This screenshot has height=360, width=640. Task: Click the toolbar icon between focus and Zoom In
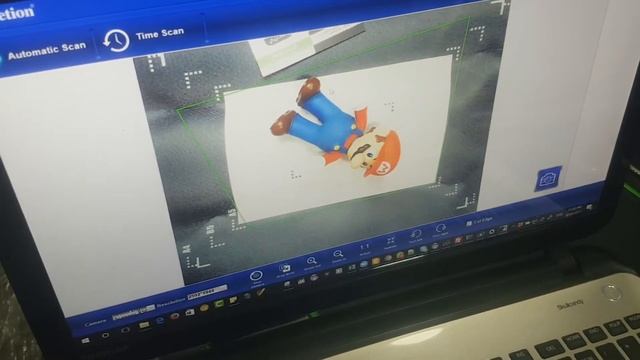point(284,269)
